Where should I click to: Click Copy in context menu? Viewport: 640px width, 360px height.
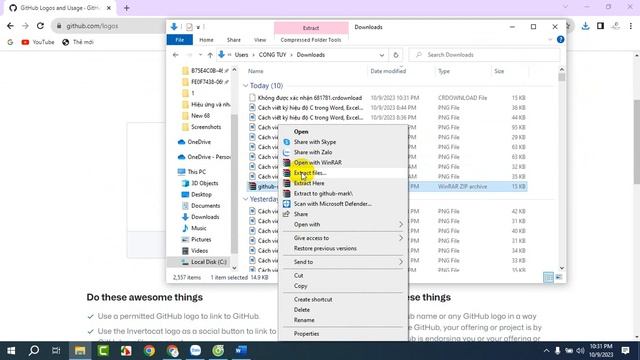pyautogui.click(x=300, y=286)
